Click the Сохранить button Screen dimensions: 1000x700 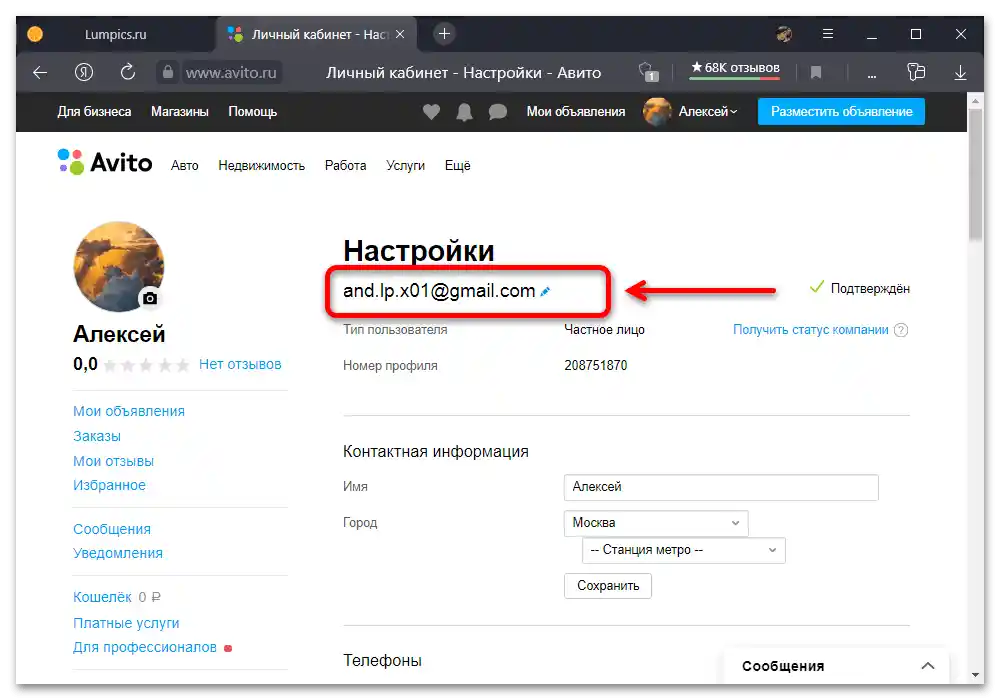(x=608, y=586)
